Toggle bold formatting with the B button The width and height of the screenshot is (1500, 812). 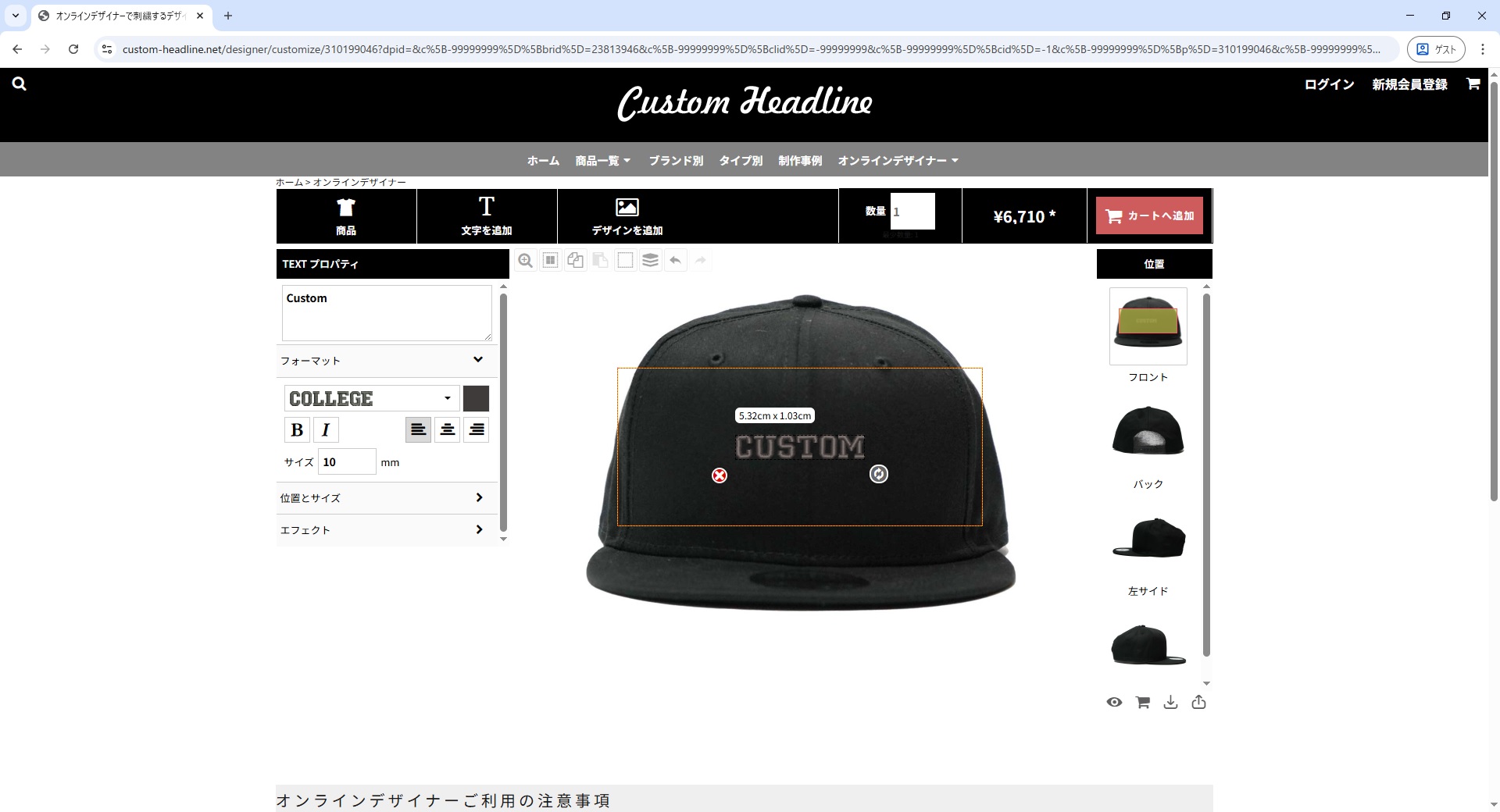point(297,430)
